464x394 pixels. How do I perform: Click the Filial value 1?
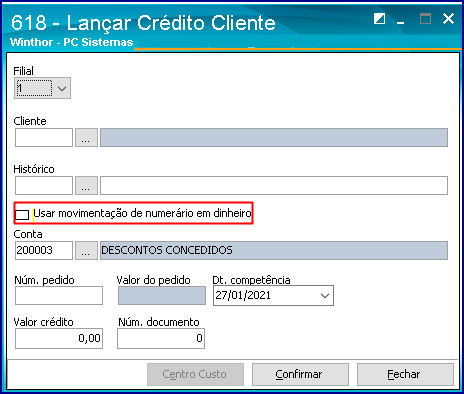[19, 89]
